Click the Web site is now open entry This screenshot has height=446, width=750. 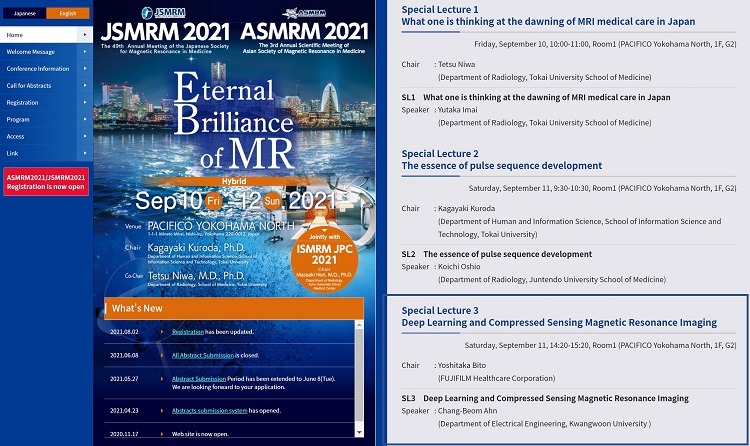[200, 434]
